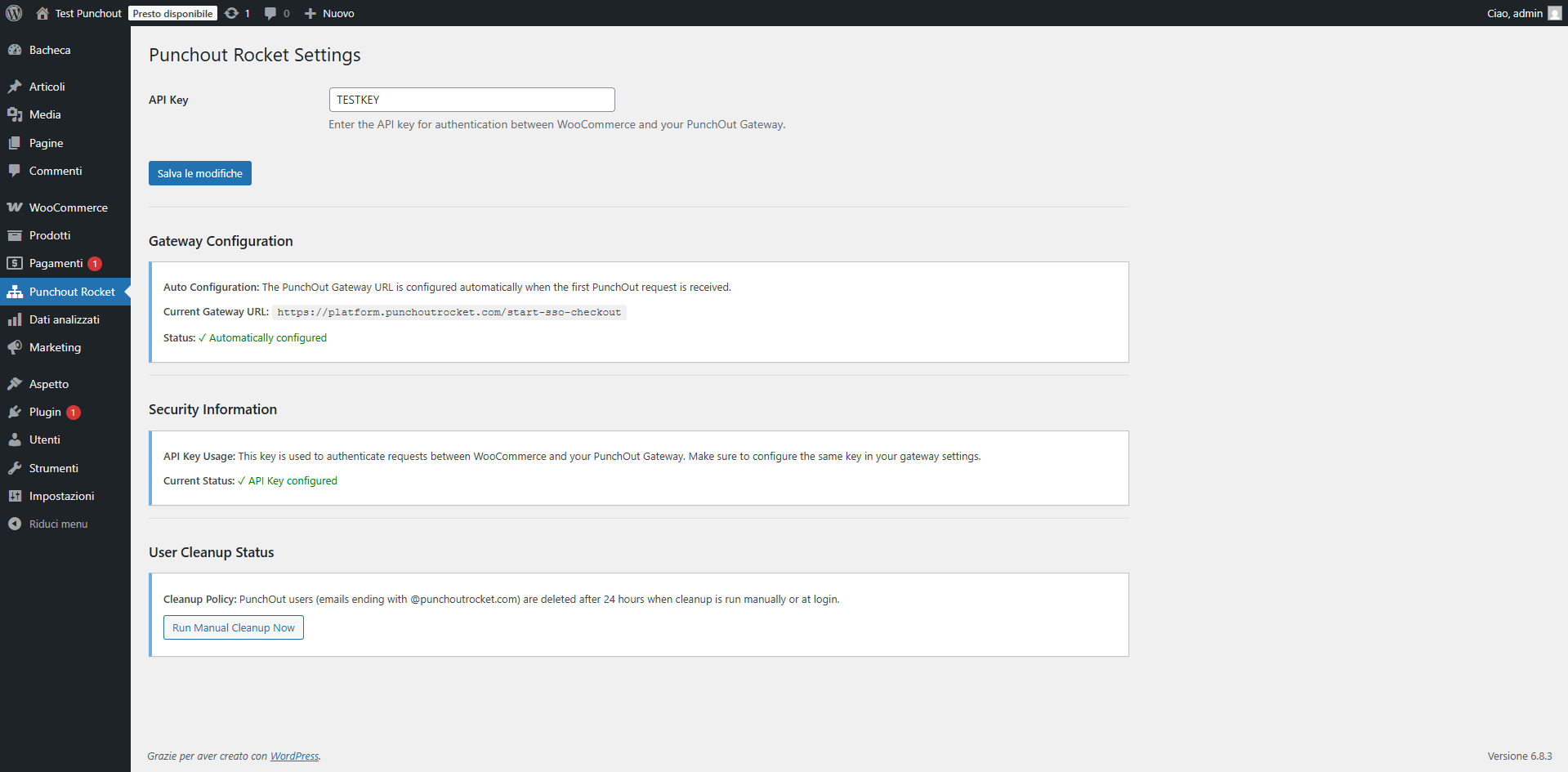Open Dati analizzati via the chart icon
Image resolution: width=1568 pixels, height=772 pixels.
16,319
